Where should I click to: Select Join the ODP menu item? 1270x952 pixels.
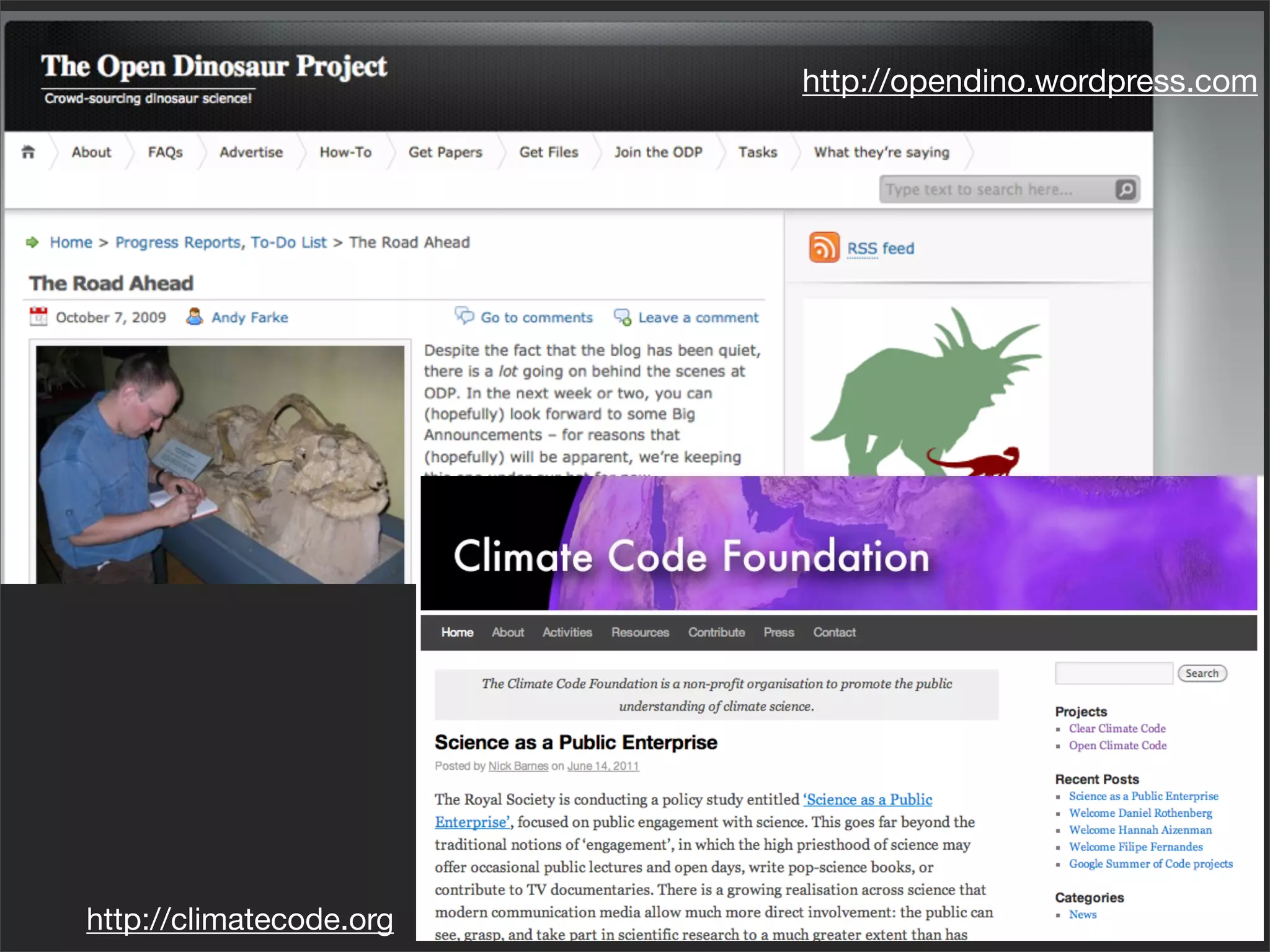tap(658, 152)
